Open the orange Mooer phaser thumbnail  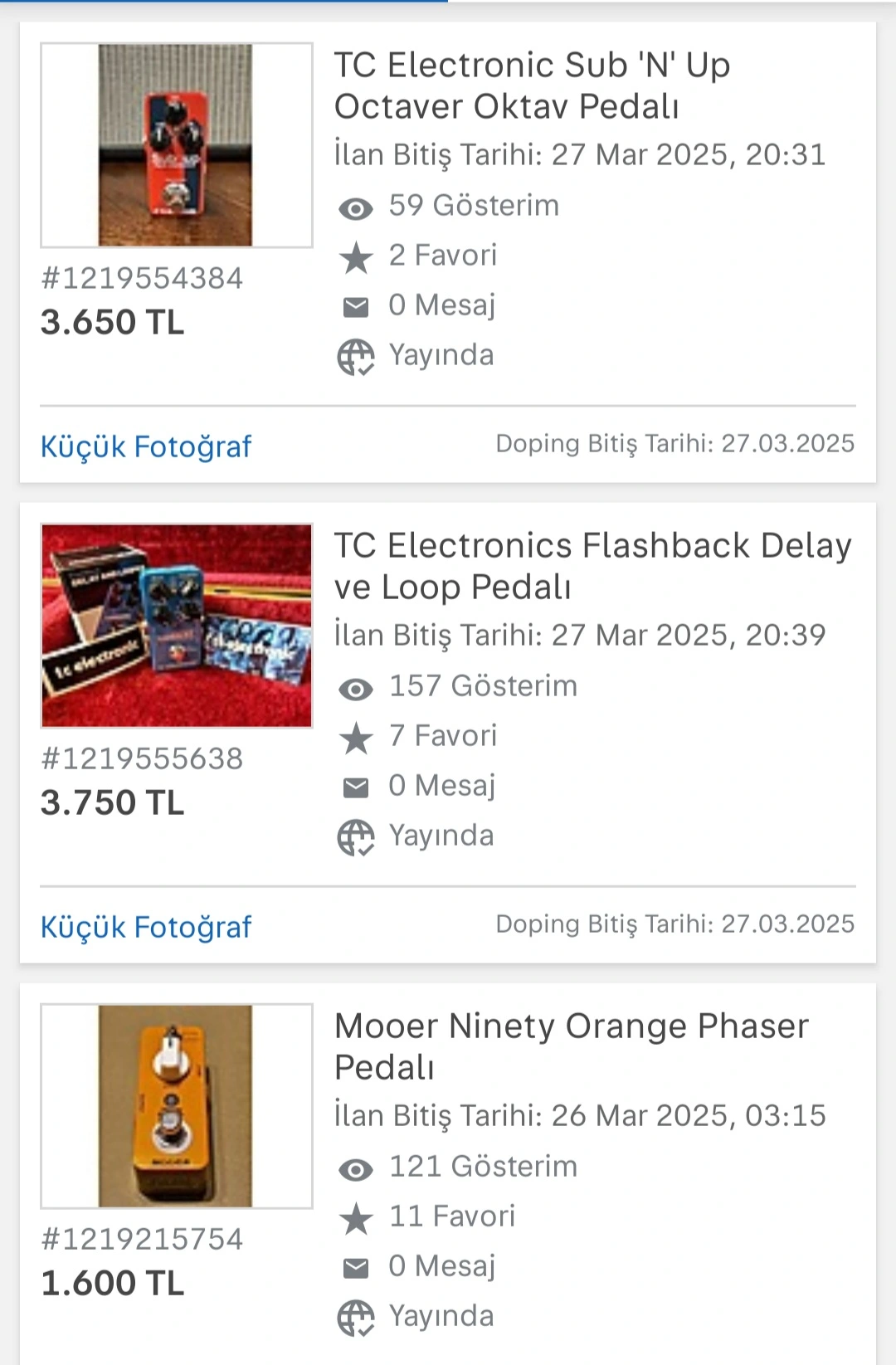tap(176, 1106)
